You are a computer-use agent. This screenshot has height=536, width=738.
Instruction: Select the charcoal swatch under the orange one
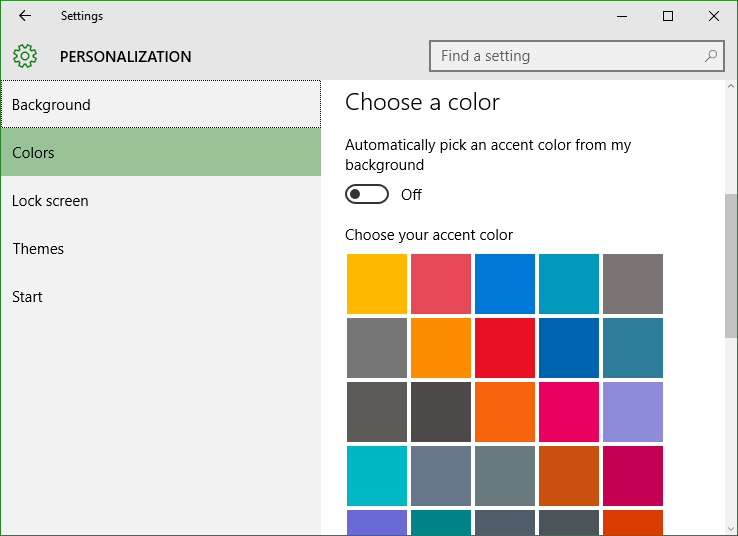coord(441,412)
